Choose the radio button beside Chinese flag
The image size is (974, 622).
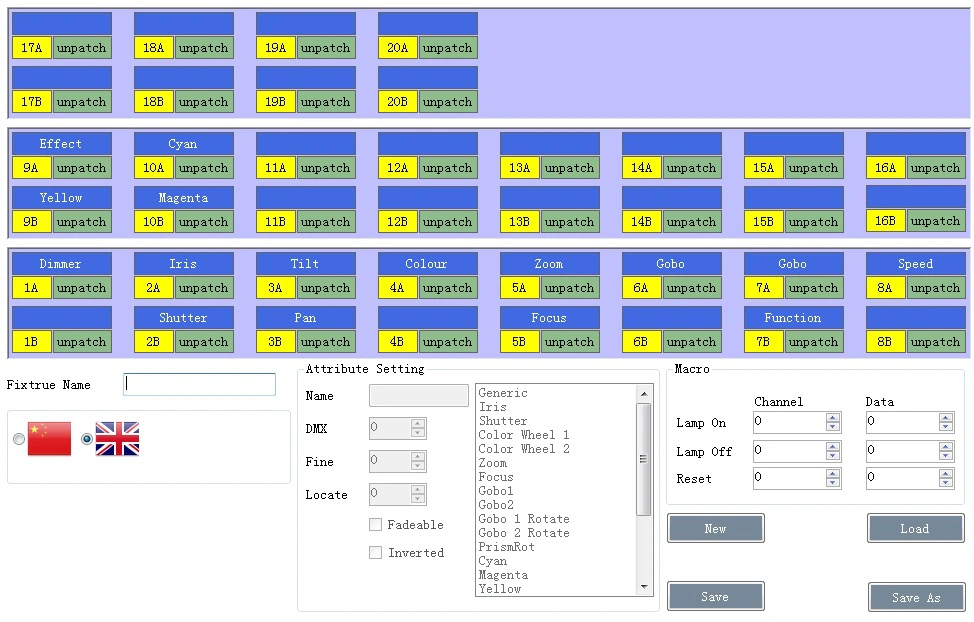[x=19, y=439]
